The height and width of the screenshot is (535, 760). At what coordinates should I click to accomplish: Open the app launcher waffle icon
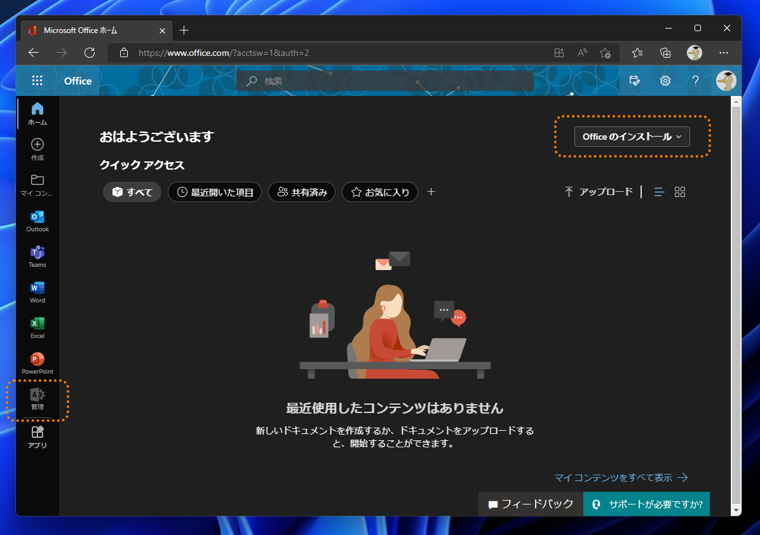(37, 80)
